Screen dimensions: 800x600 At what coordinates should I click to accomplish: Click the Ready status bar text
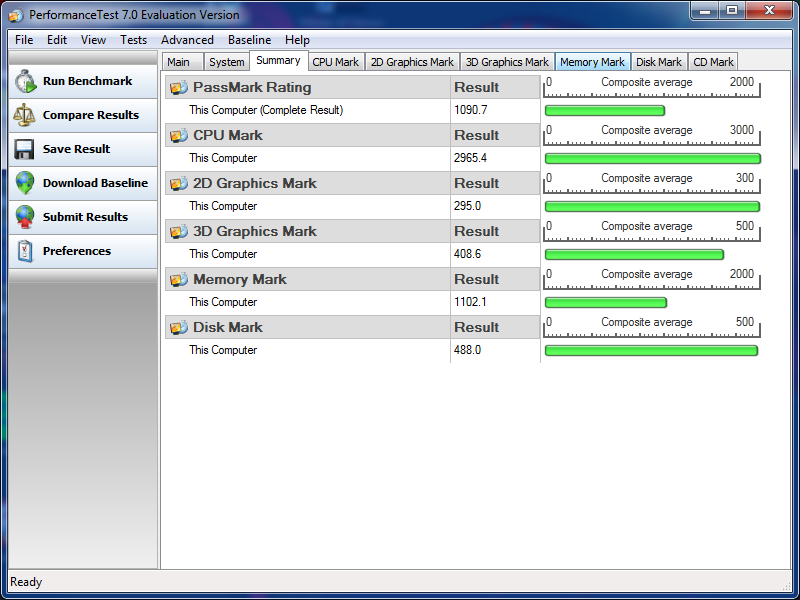[x=26, y=582]
